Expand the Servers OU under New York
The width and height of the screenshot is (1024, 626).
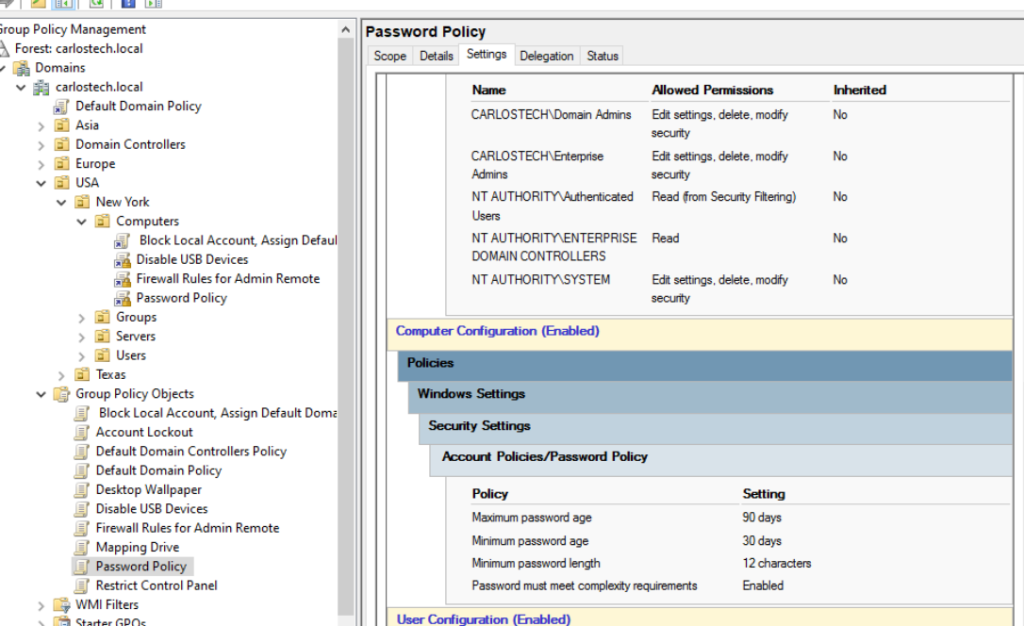click(82, 337)
